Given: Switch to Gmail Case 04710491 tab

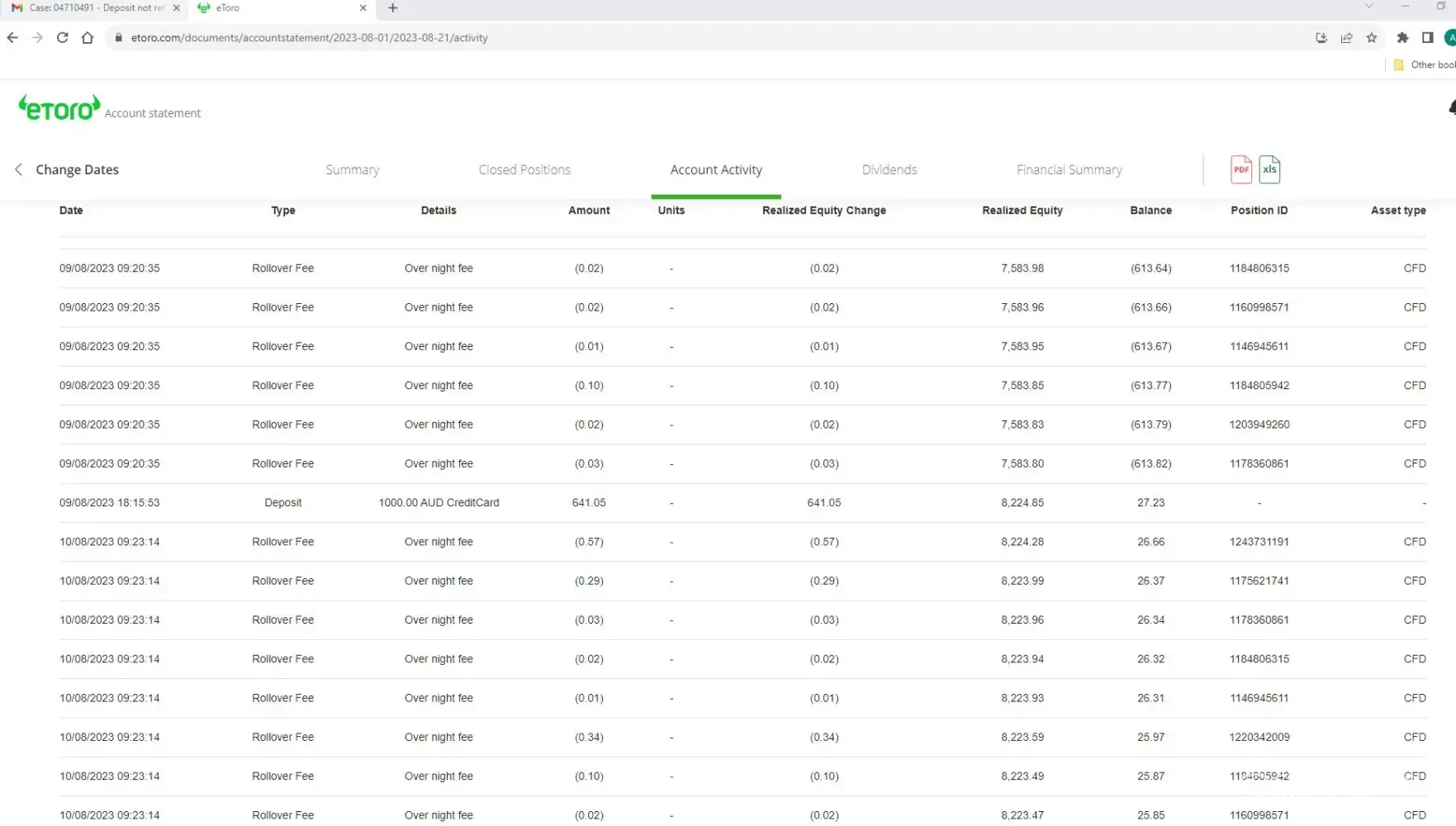Looking at the screenshot, I should tap(91, 8).
